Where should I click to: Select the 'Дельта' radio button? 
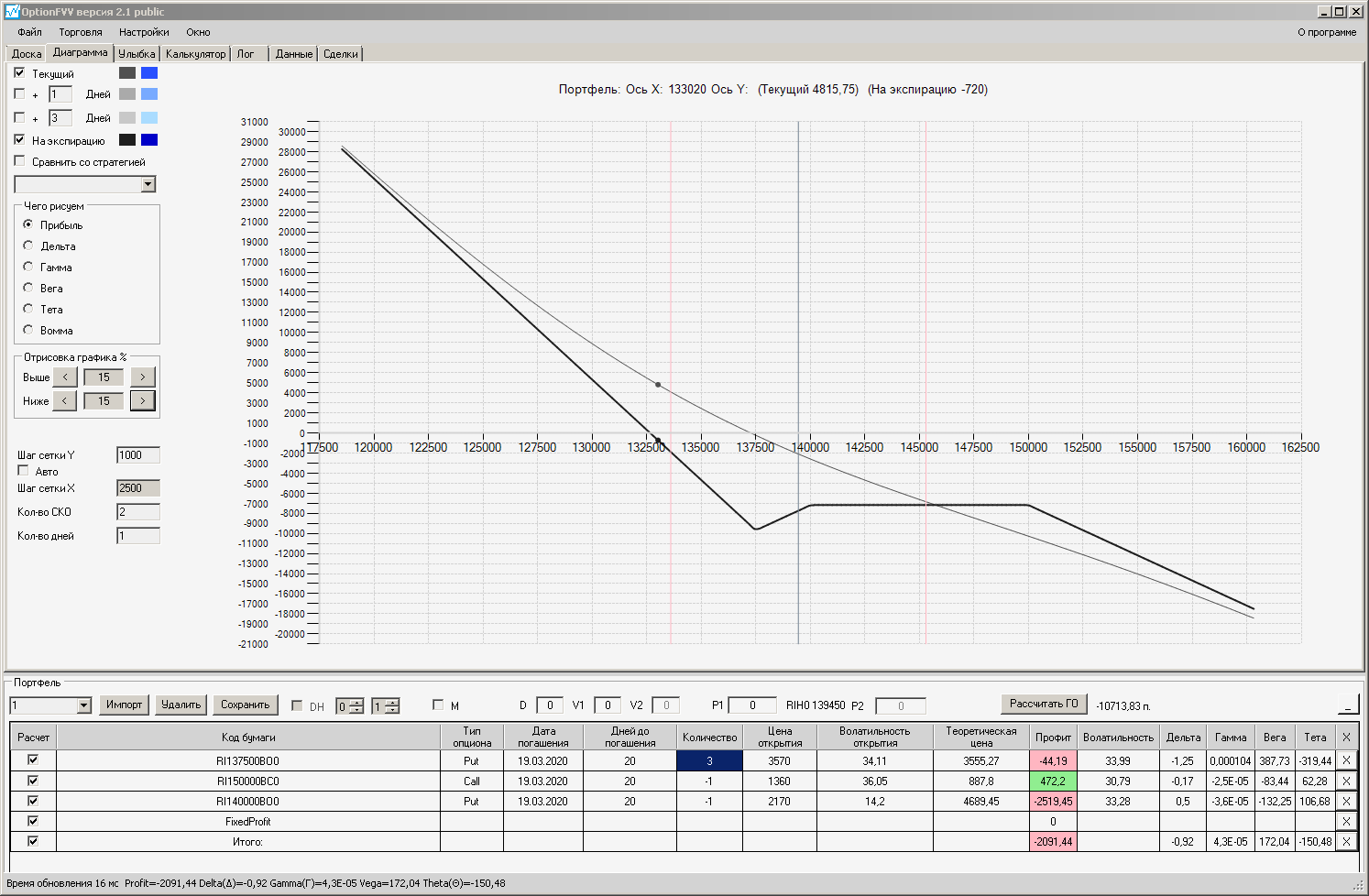(x=28, y=246)
